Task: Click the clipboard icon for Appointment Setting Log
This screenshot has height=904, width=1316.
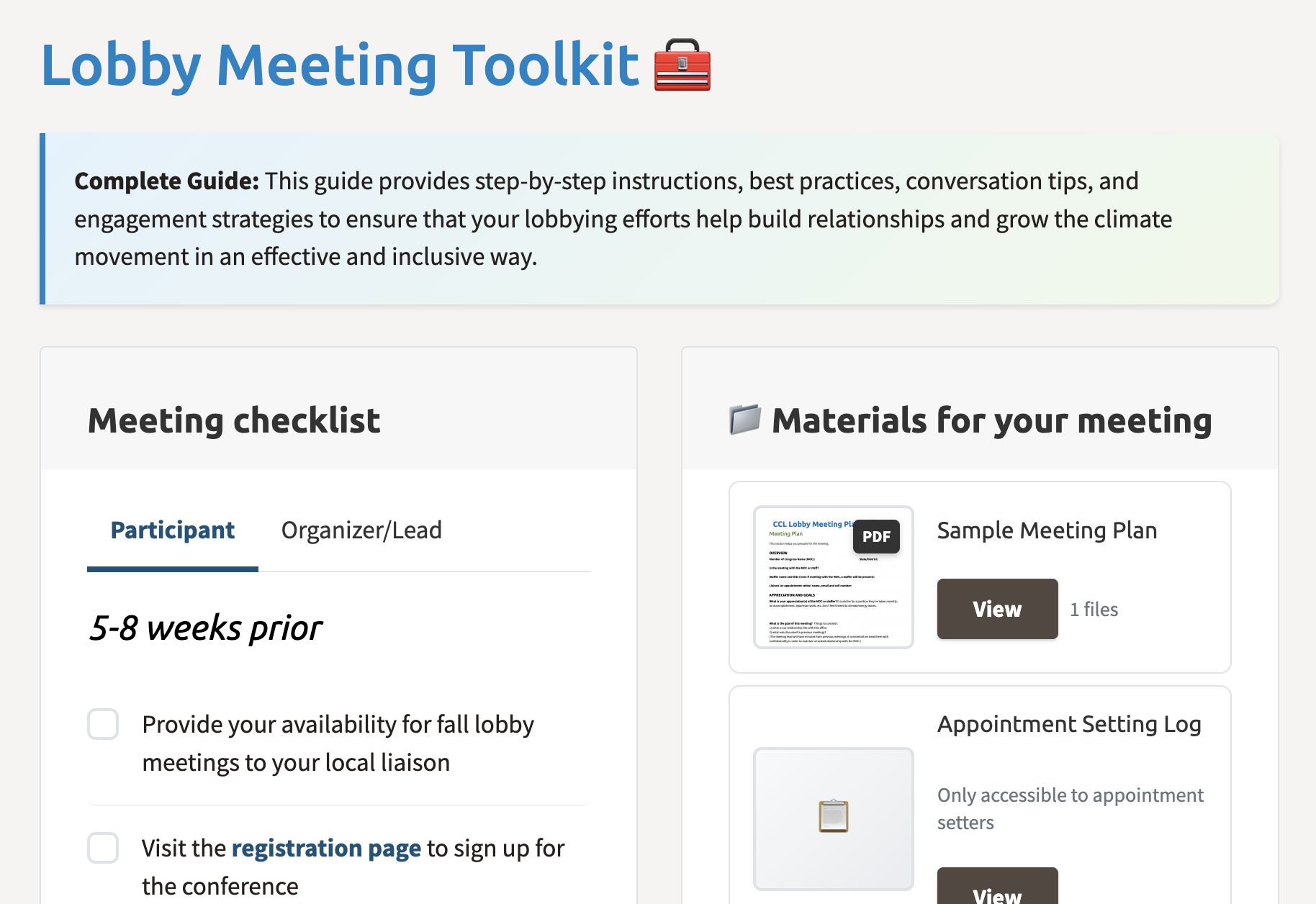Action: pos(834,817)
